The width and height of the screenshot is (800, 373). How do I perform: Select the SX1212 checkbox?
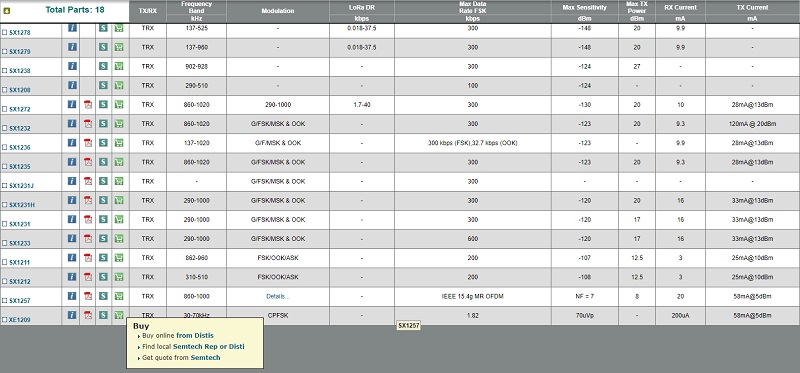pos(5,282)
